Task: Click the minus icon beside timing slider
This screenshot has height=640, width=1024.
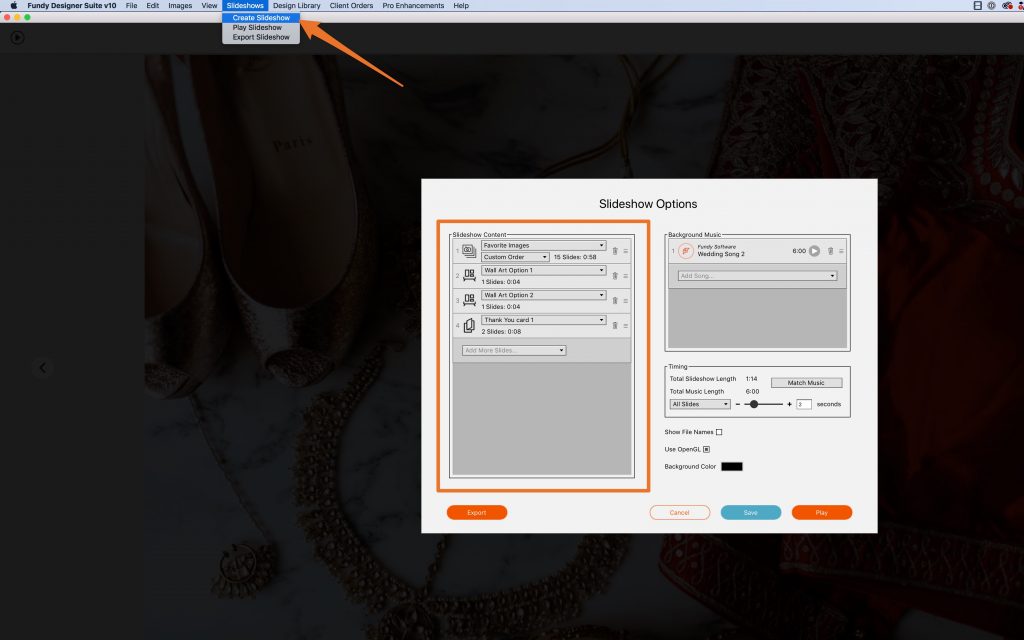Action: pos(738,404)
